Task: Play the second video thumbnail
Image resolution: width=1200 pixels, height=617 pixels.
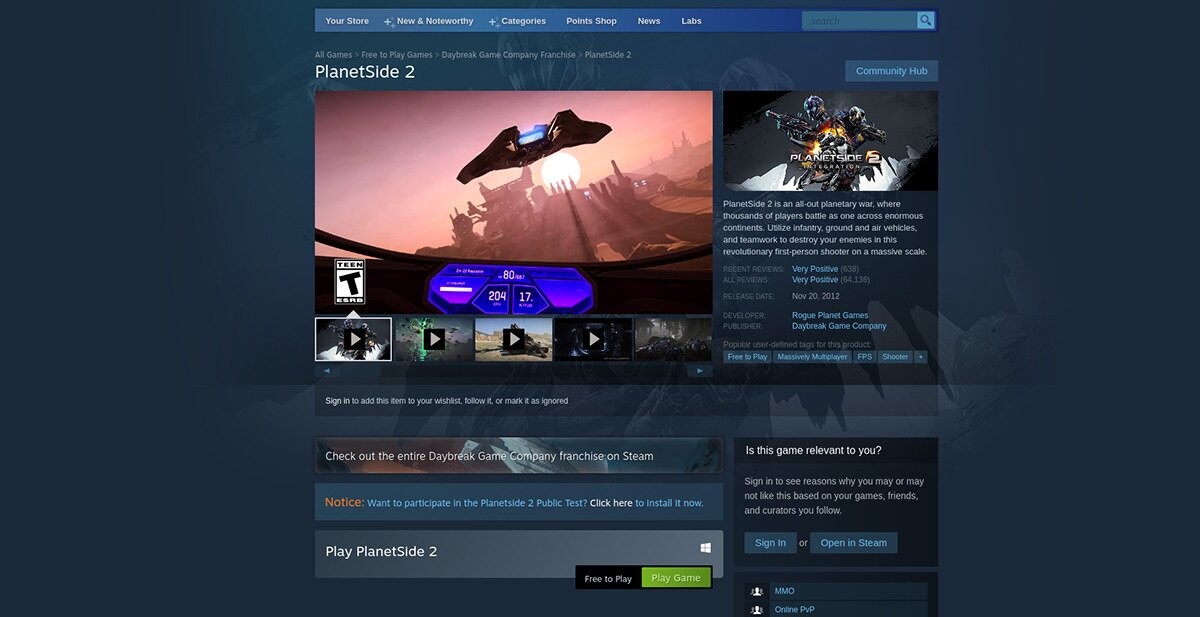Action: tap(433, 339)
